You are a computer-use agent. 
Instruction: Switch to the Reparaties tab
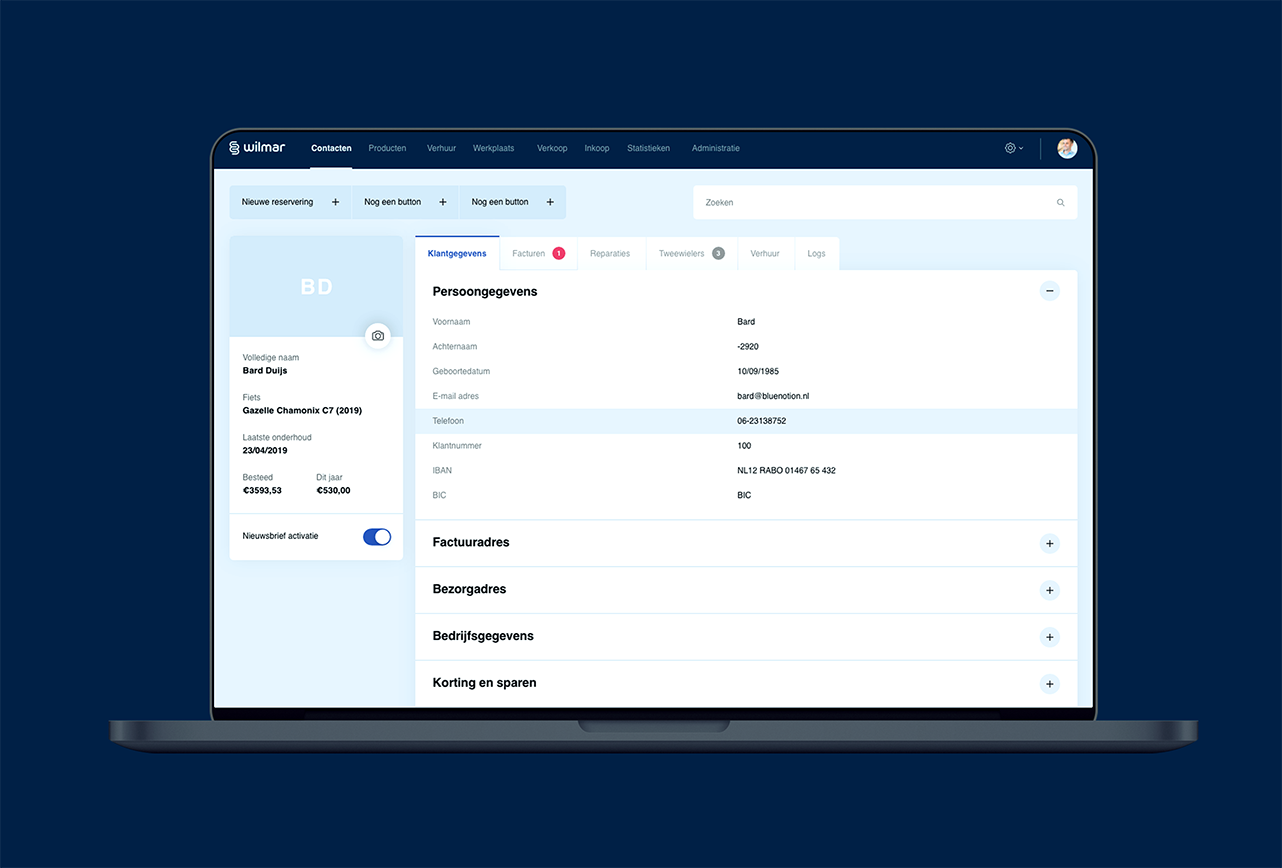pos(610,254)
